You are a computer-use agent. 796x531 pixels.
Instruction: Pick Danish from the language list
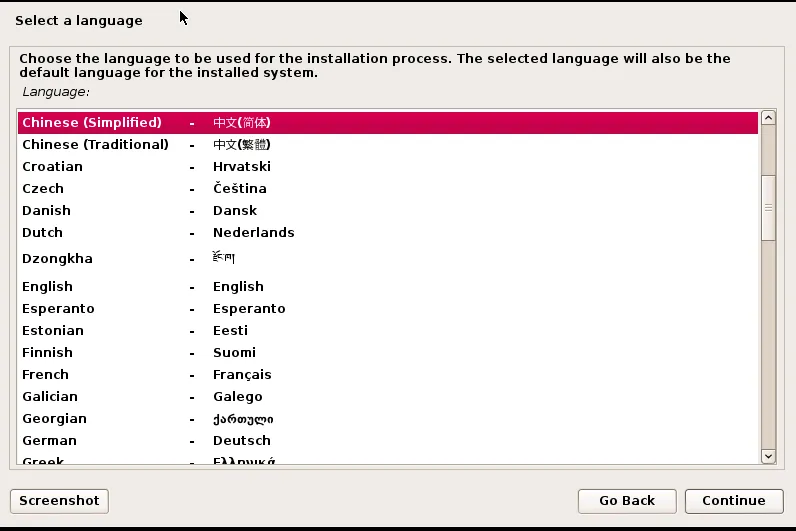point(47,211)
